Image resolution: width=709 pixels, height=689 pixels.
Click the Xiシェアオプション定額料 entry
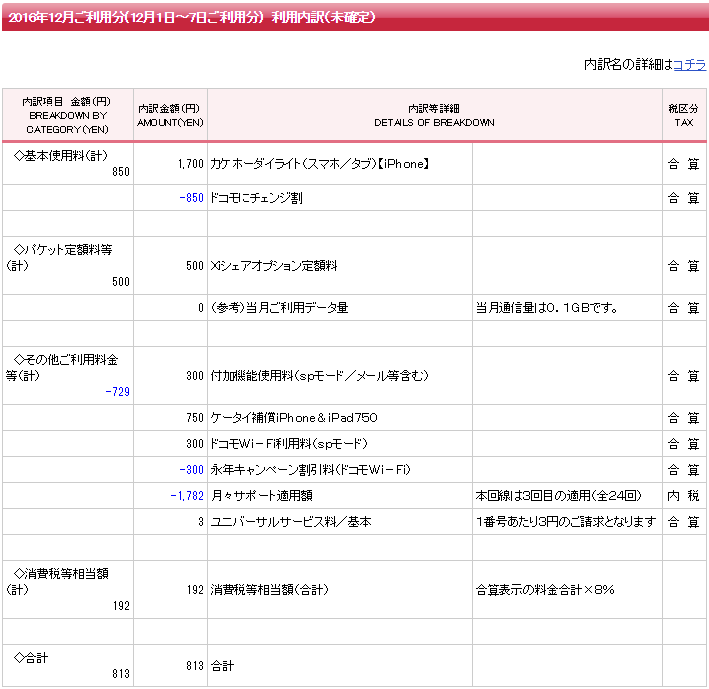tap(274, 266)
